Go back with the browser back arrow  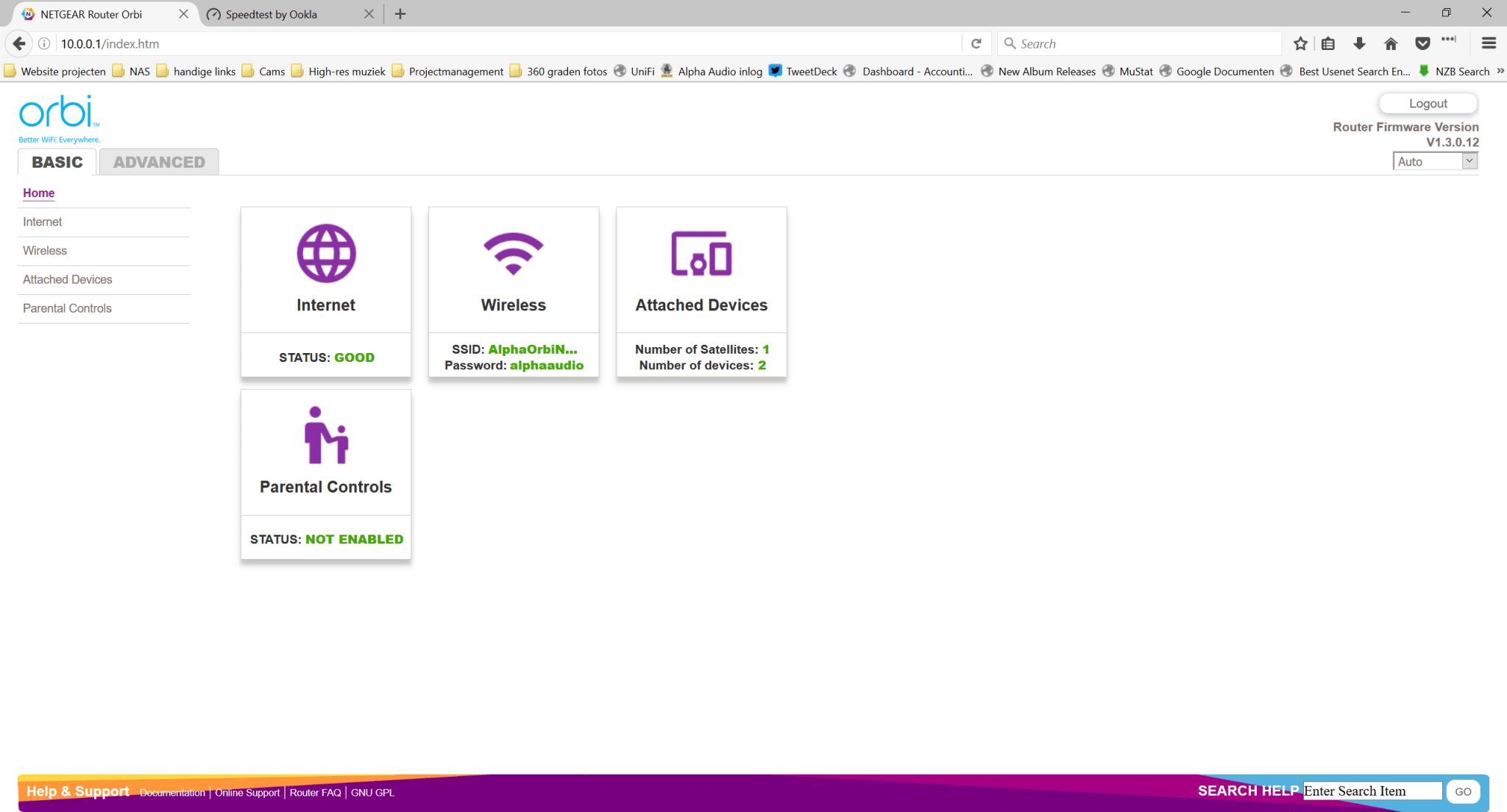(x=19, y=43)
